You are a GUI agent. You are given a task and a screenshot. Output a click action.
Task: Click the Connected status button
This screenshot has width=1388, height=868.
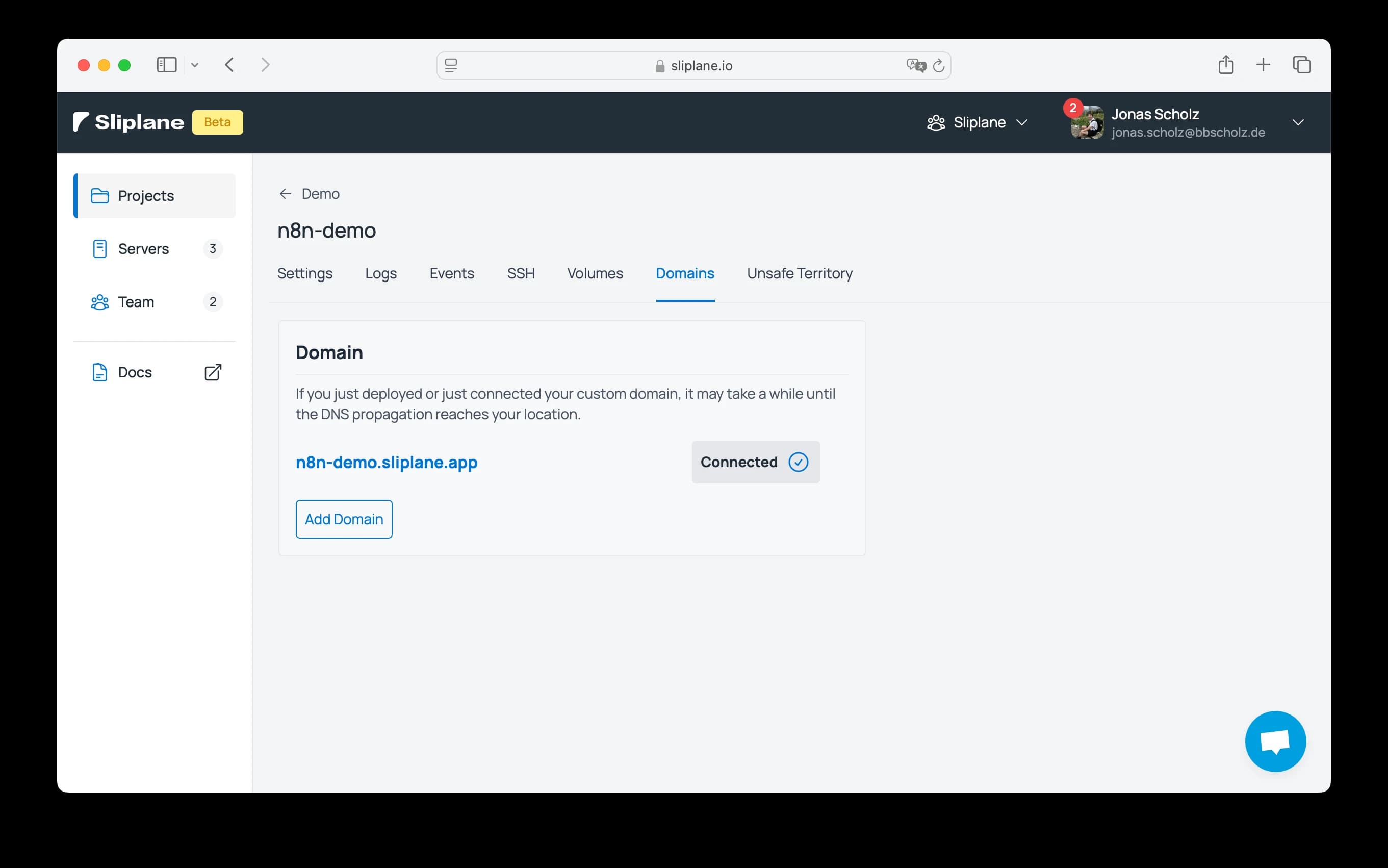[755, 462]
